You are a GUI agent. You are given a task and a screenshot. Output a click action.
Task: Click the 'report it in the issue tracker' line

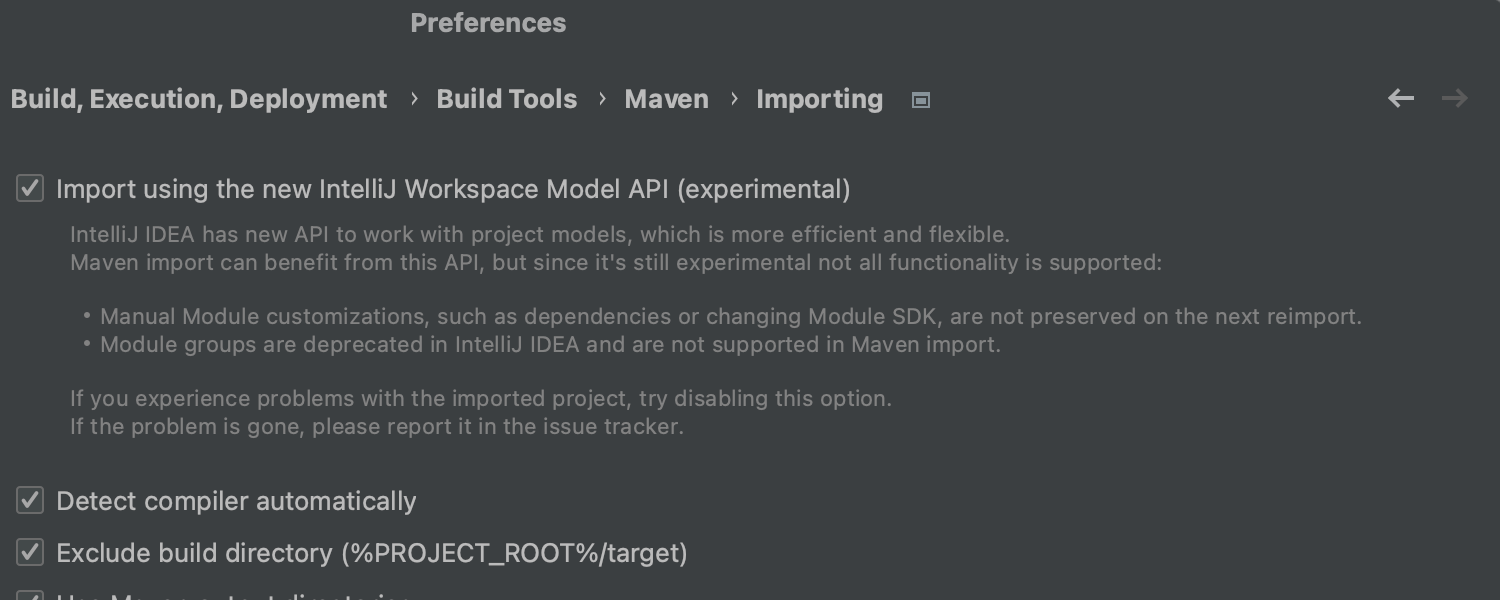coord(377,426)
